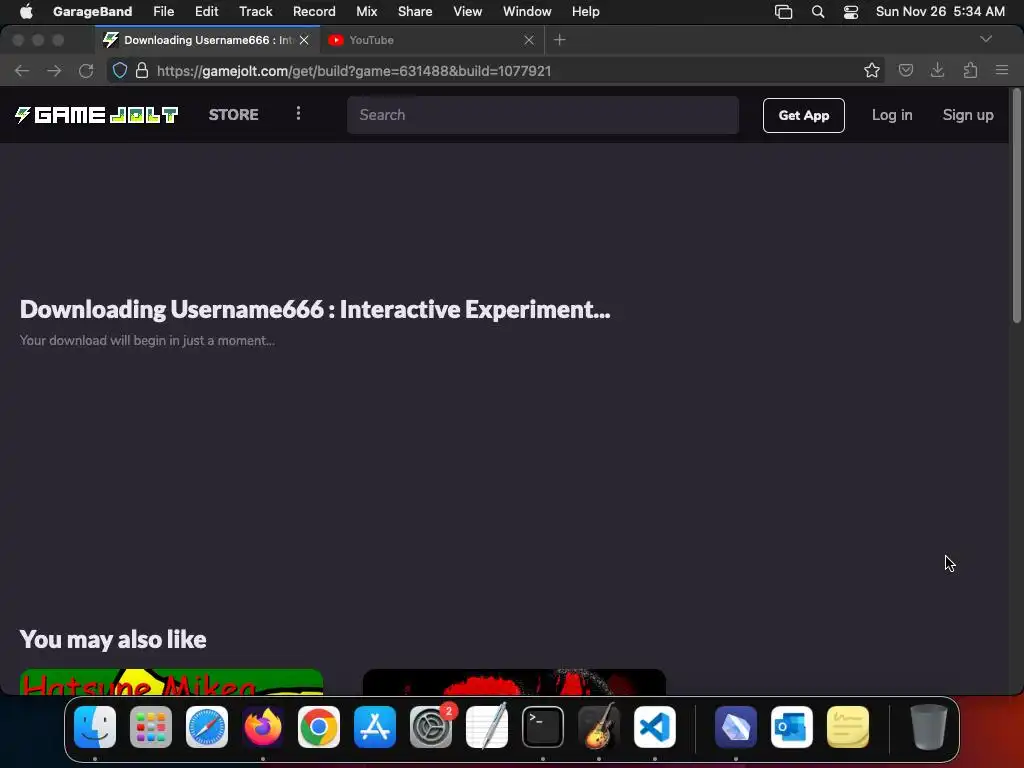
Task: Click the date and time in menu bar
Action: [x=940, y=11]
